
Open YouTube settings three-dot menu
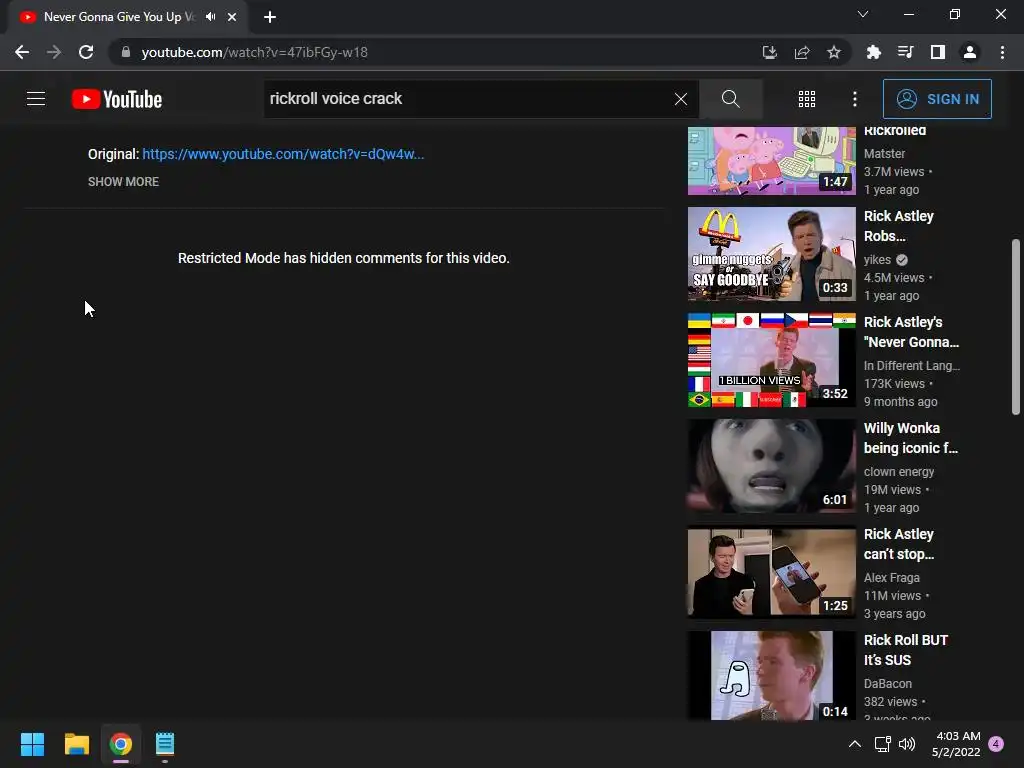pyautogui.click(x=854, y=99)
